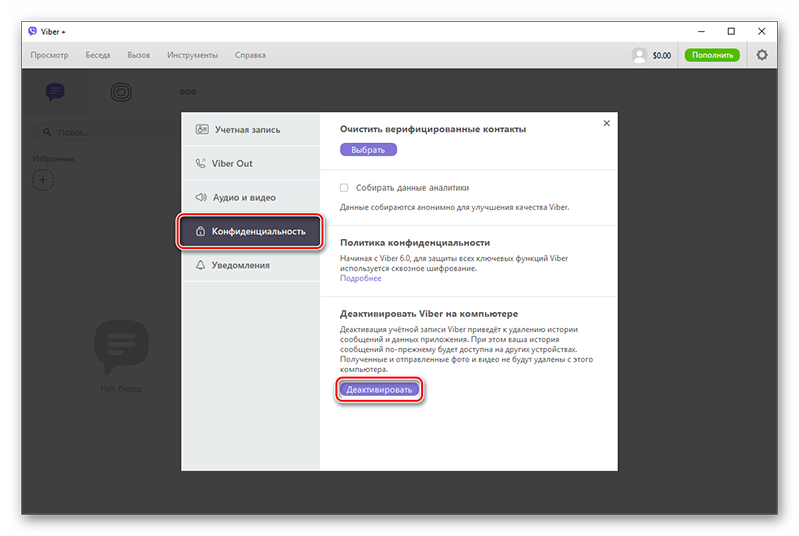Click the Избранные label

(x=54, y=158)
